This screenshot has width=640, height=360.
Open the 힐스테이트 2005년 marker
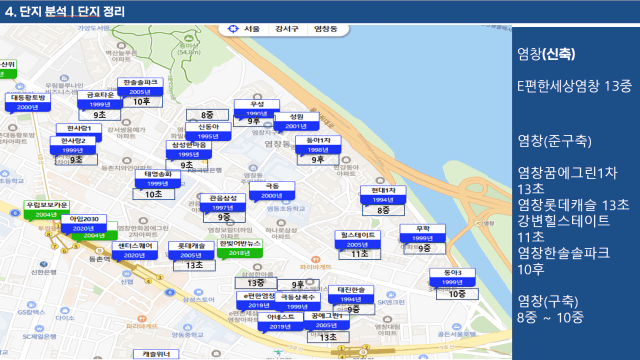[x=358, y=240]
